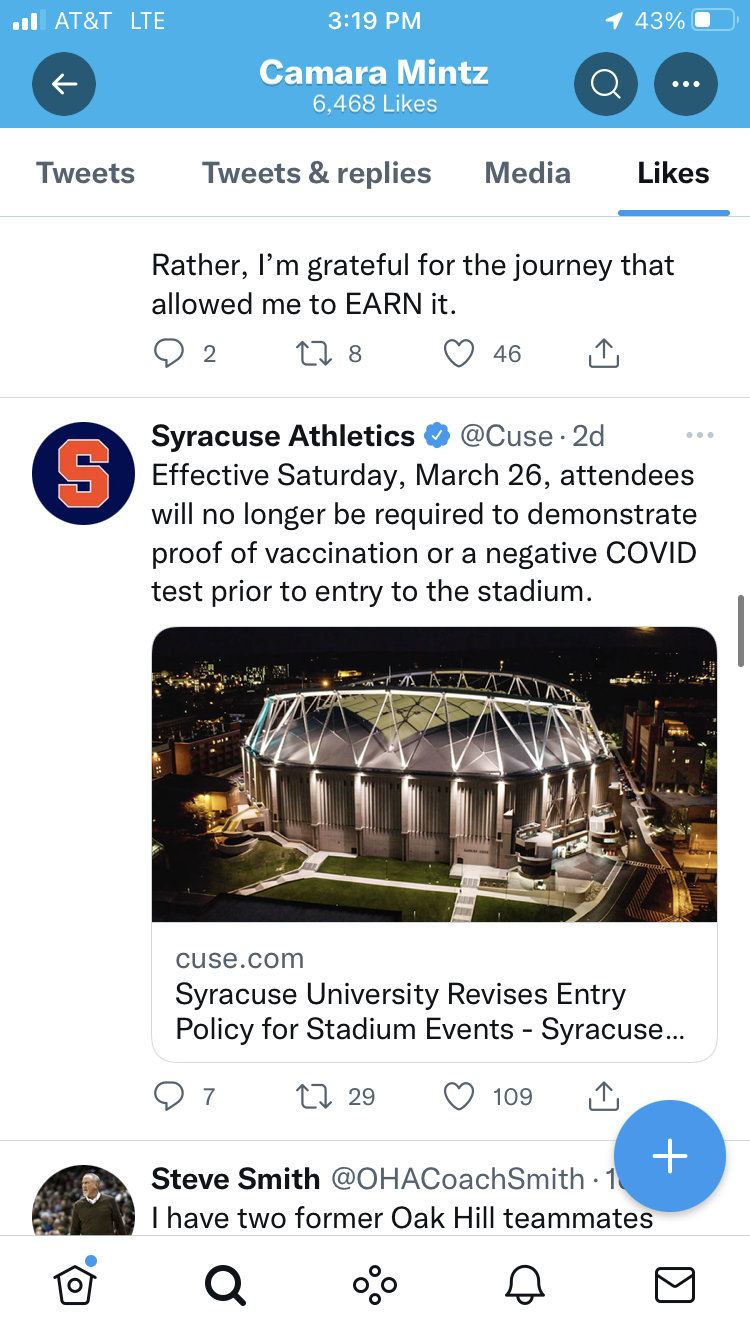Compose a new tweet
750x1334 pixels.
669,1156
